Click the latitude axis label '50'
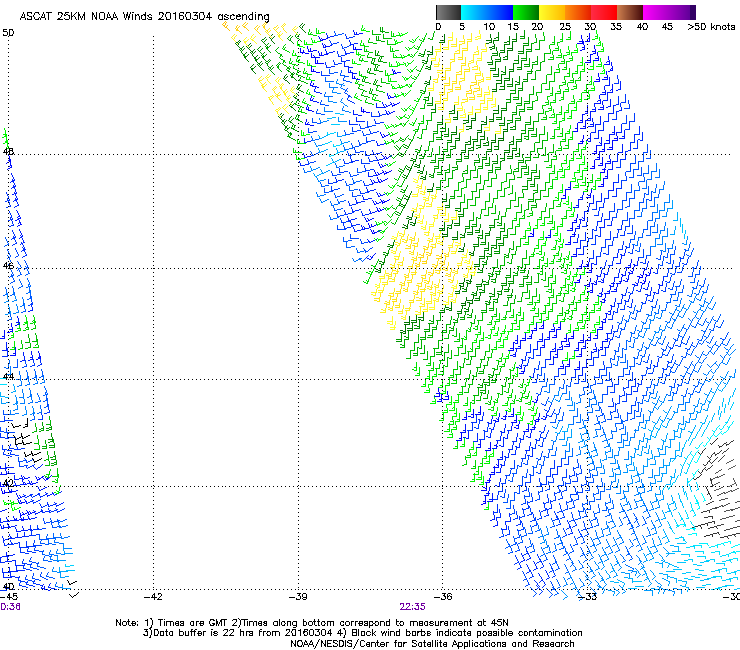Image resolution: width=740 pixels, height=650 pixels. 8,33
